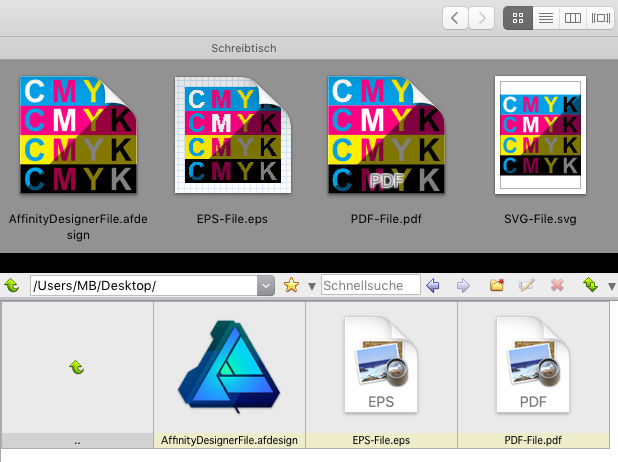Click PDF-File.pdf label in lower pane

pyautogui.click(x=533, y=440)
